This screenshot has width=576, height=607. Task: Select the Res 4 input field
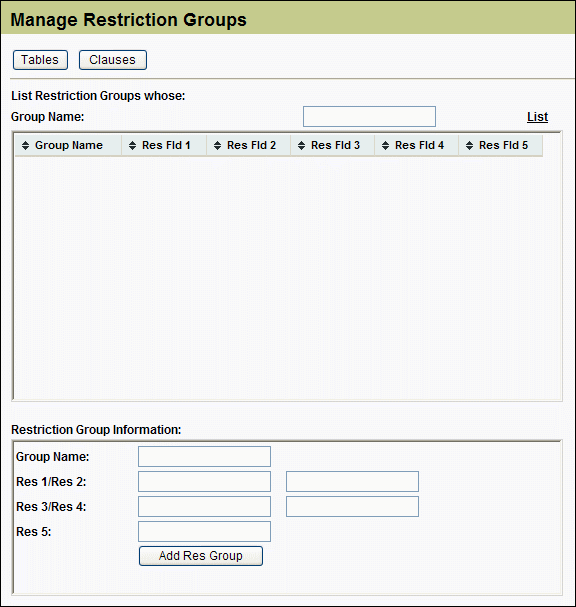(352, 506)
